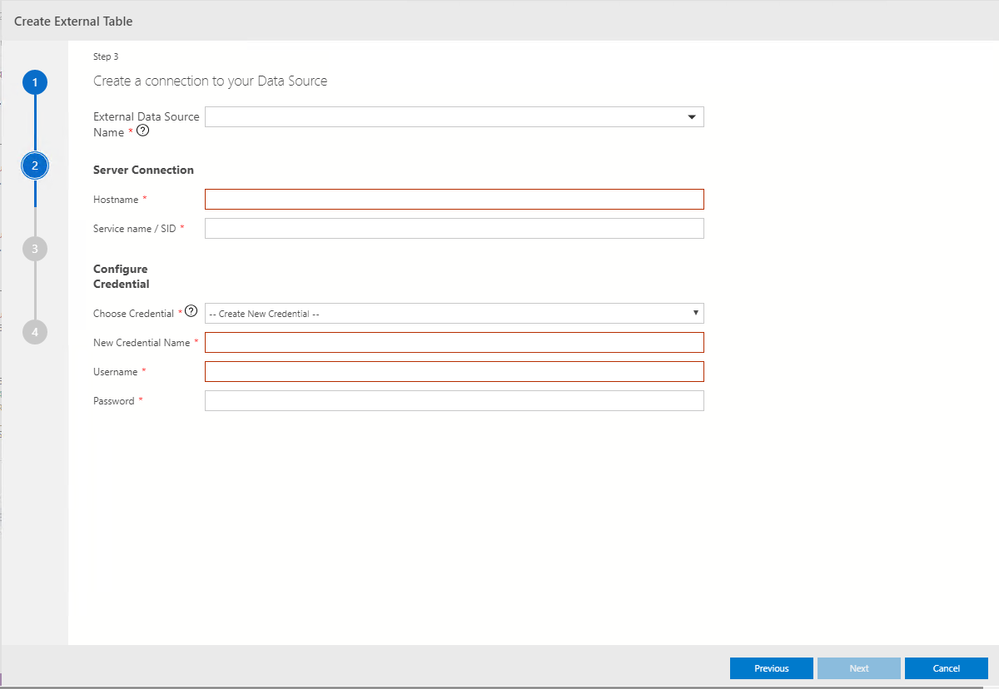Click the 'Configure Credential' heading

[x=121, y=277]
